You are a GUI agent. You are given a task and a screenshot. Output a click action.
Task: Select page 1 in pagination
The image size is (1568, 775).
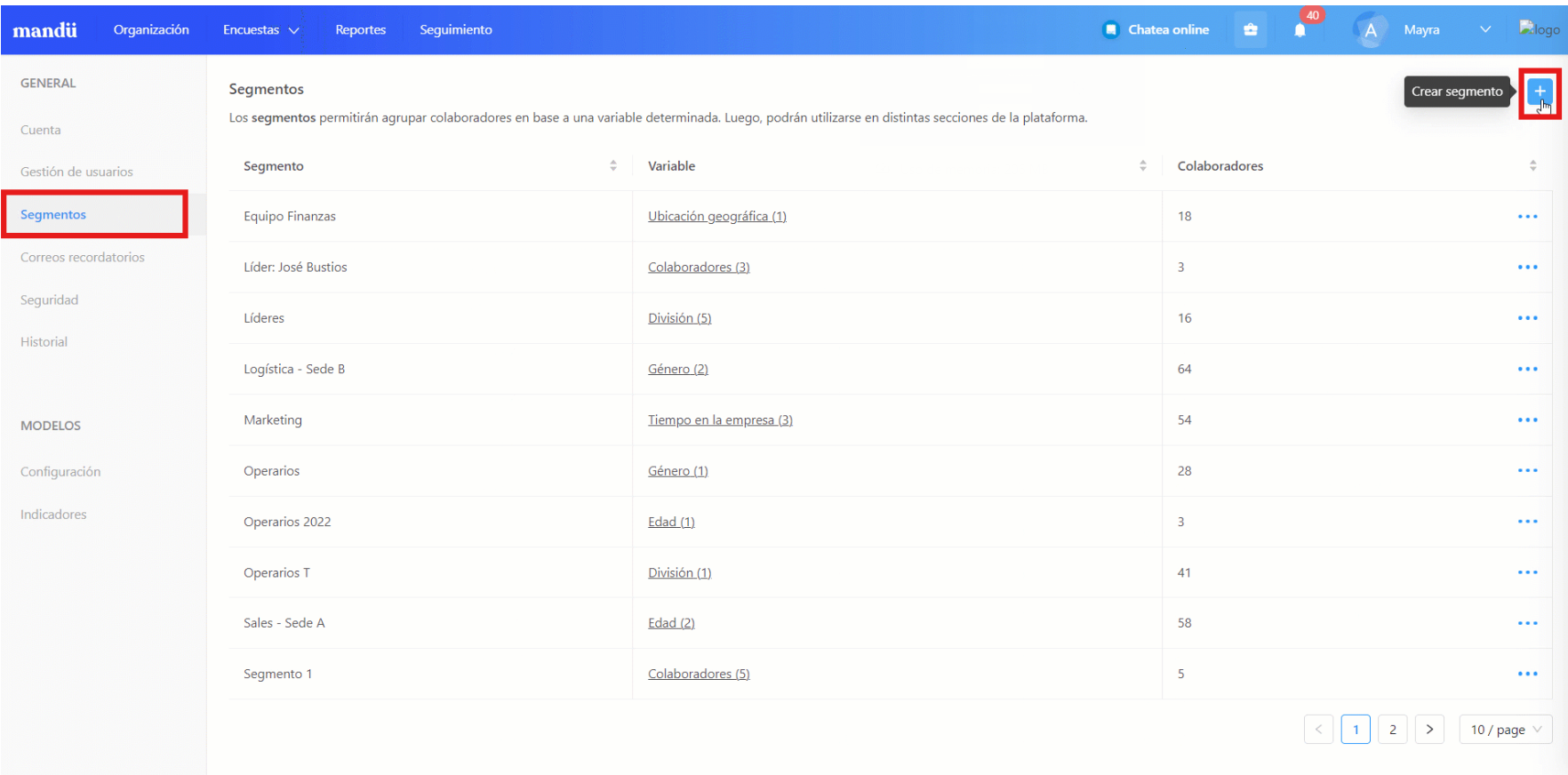pyautogui.click(x=1356, y=730)
